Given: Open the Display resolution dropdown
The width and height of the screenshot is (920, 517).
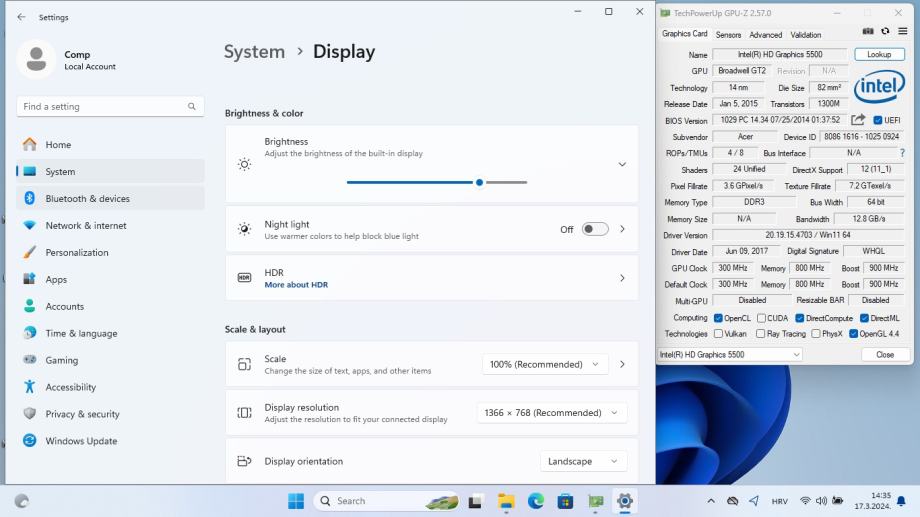Looking at the screenshot, I should click(551, 412).
